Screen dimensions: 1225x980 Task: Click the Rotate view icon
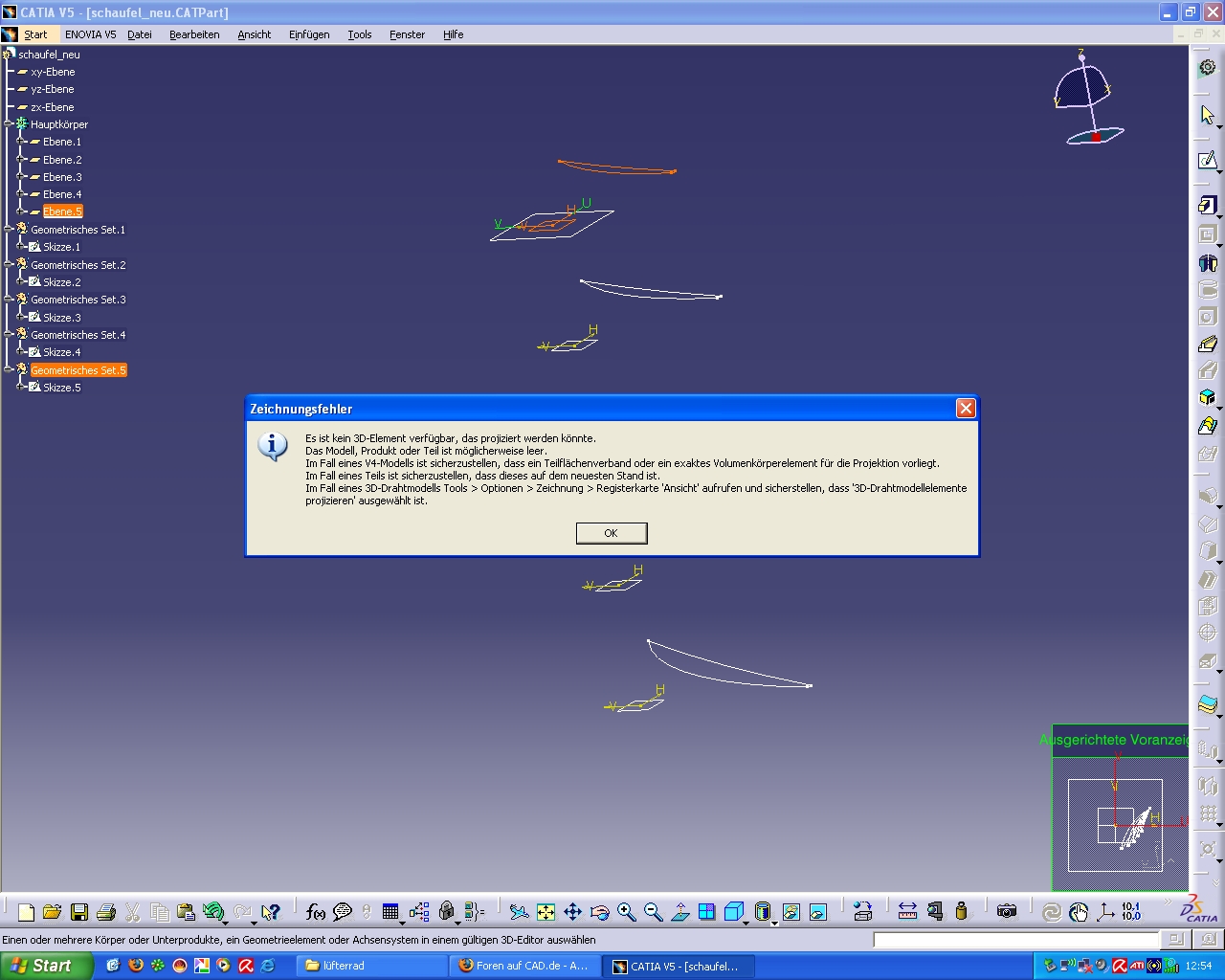pyautogui.click(x=599, y=912)
